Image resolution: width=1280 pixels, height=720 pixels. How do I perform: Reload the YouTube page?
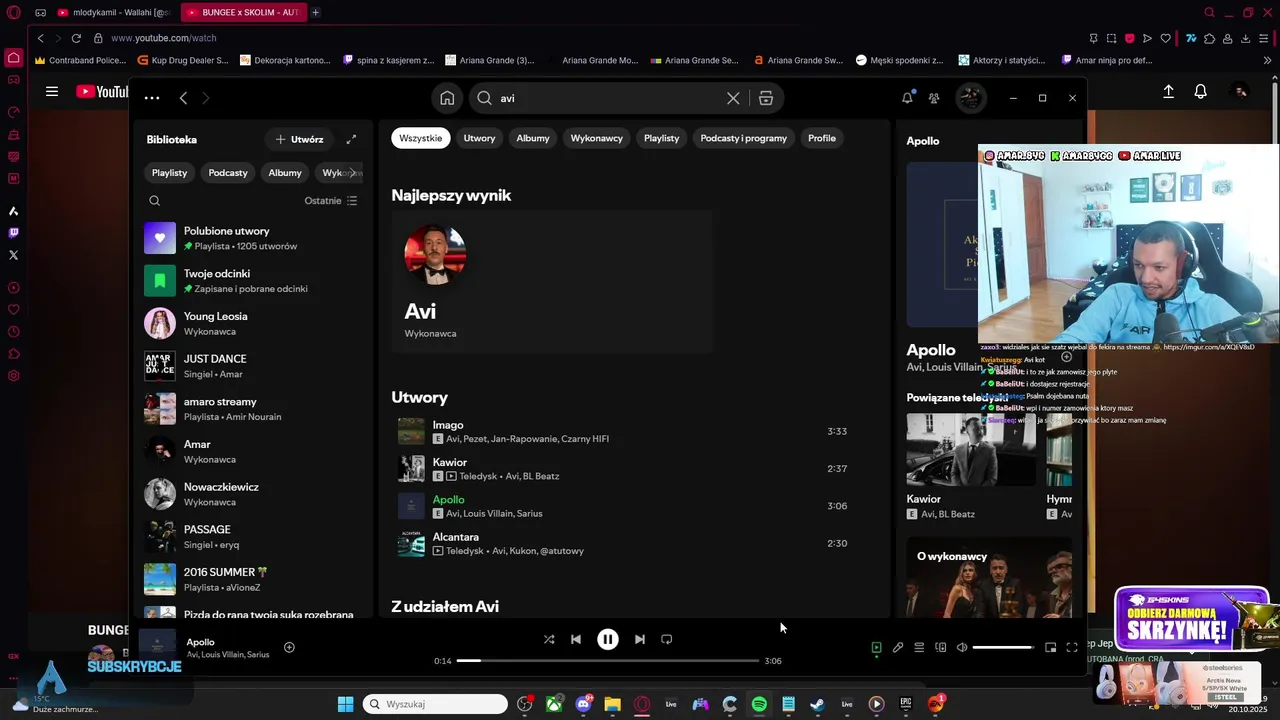point(76,38)
